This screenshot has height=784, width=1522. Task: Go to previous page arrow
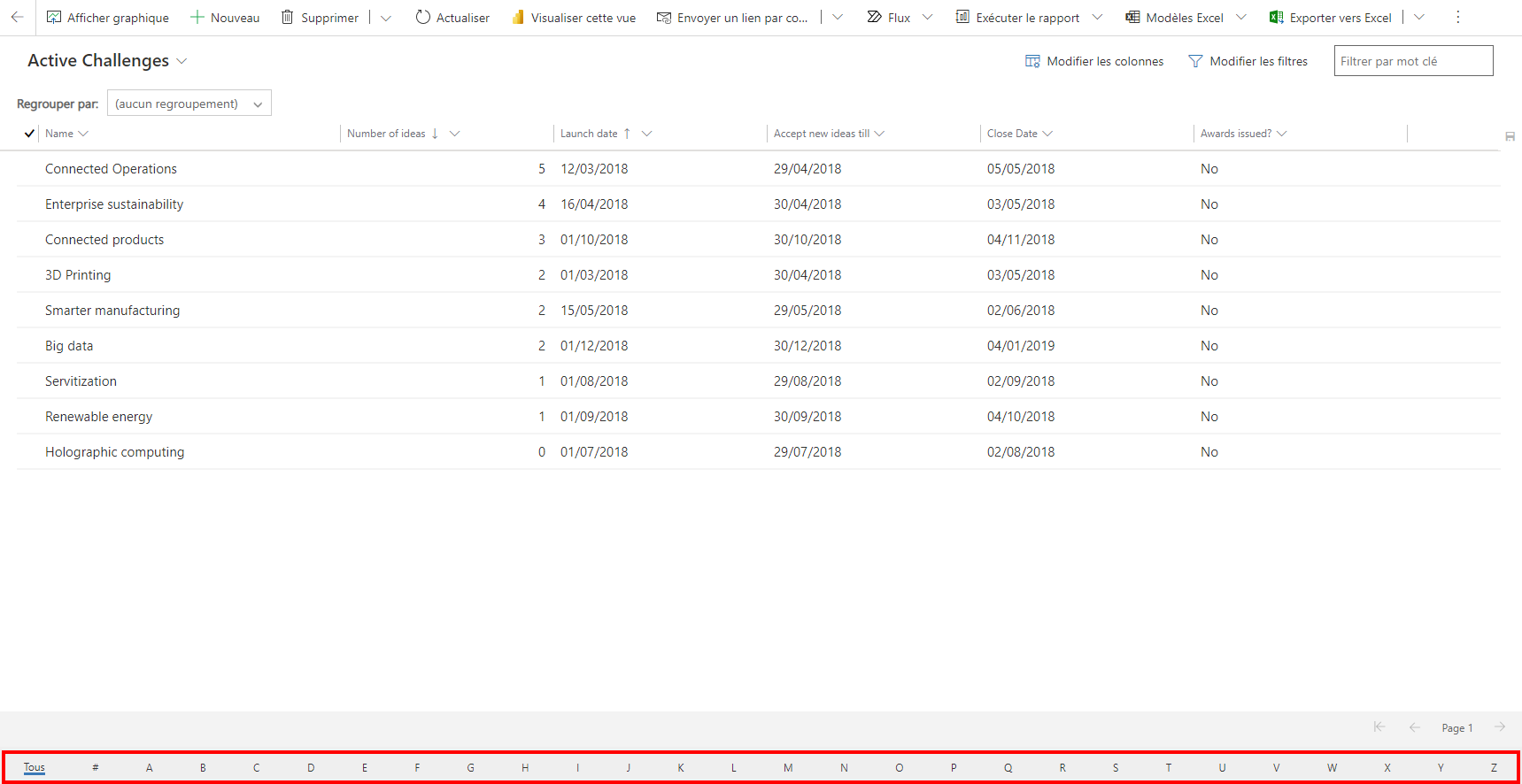pyautogui.click(x=1415, y=727)
